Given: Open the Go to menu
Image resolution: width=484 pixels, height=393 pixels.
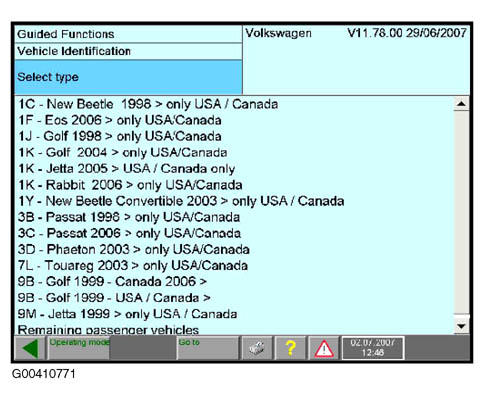Looking at the screenshot, I should point(208,348).
